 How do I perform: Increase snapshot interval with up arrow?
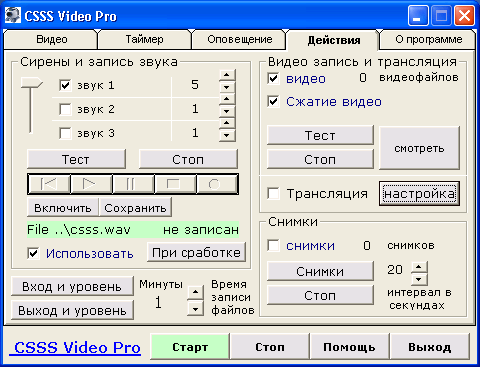pyautogui.click(x=419, y=267)
